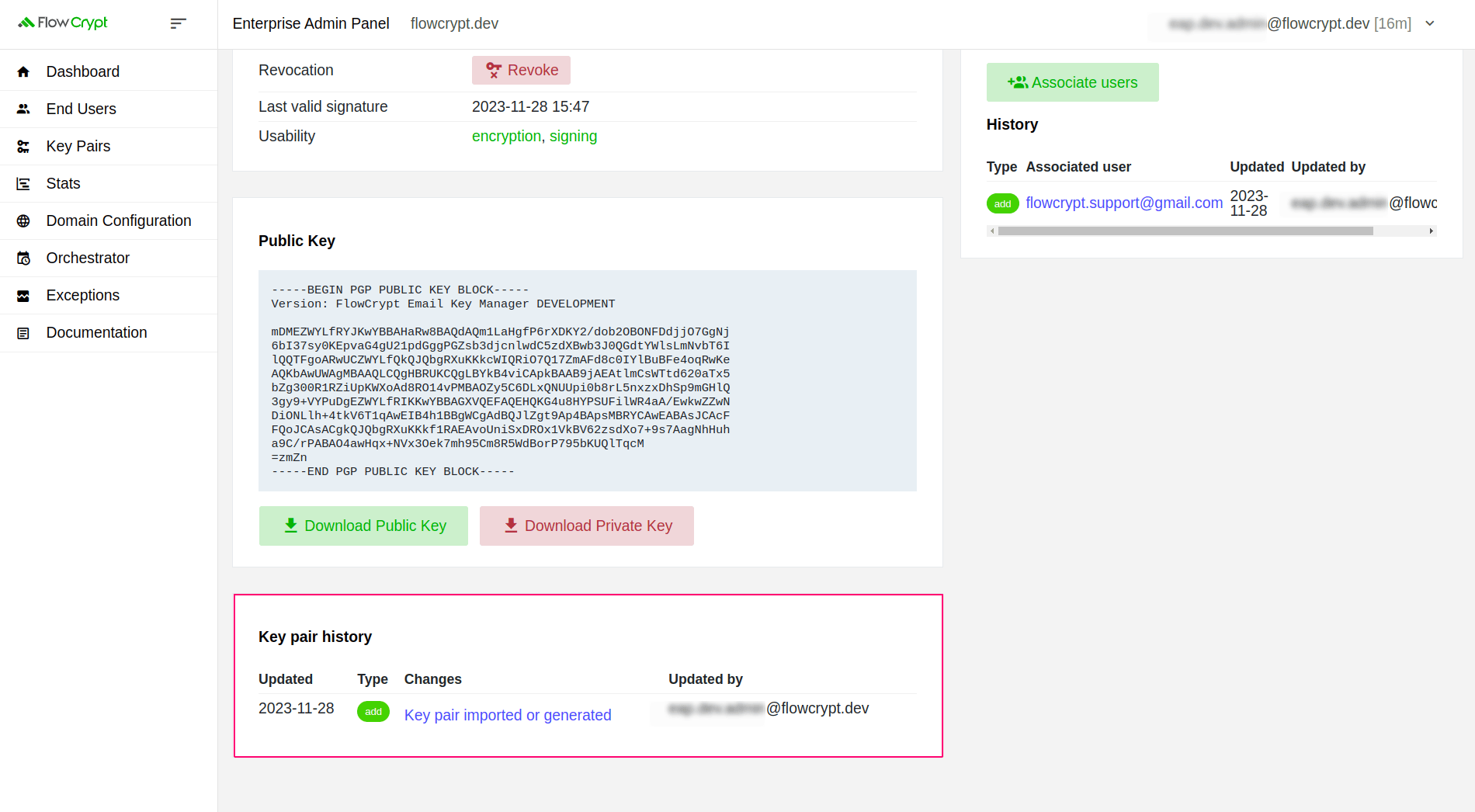
Task: Click the 'signing' usability label
Action: (x=573, y=137)
